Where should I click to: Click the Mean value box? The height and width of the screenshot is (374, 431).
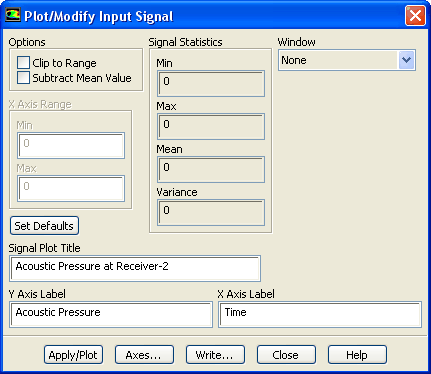click(x=211, y=169)
